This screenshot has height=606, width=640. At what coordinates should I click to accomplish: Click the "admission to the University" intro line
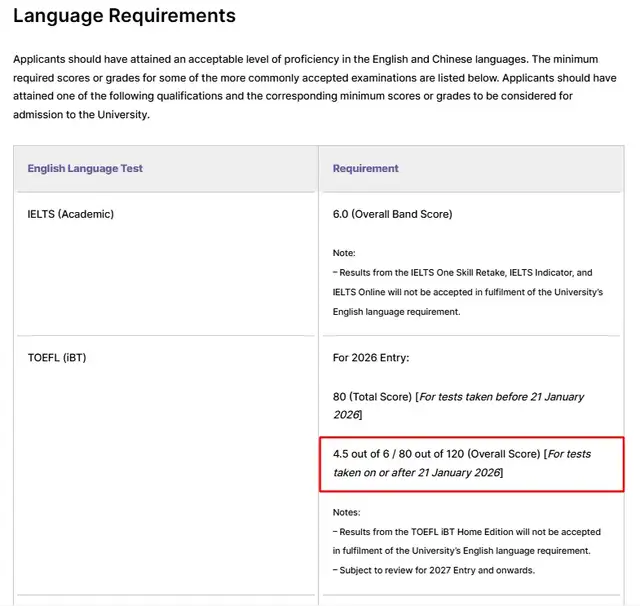pyautogui.click(x=80, y=115)
